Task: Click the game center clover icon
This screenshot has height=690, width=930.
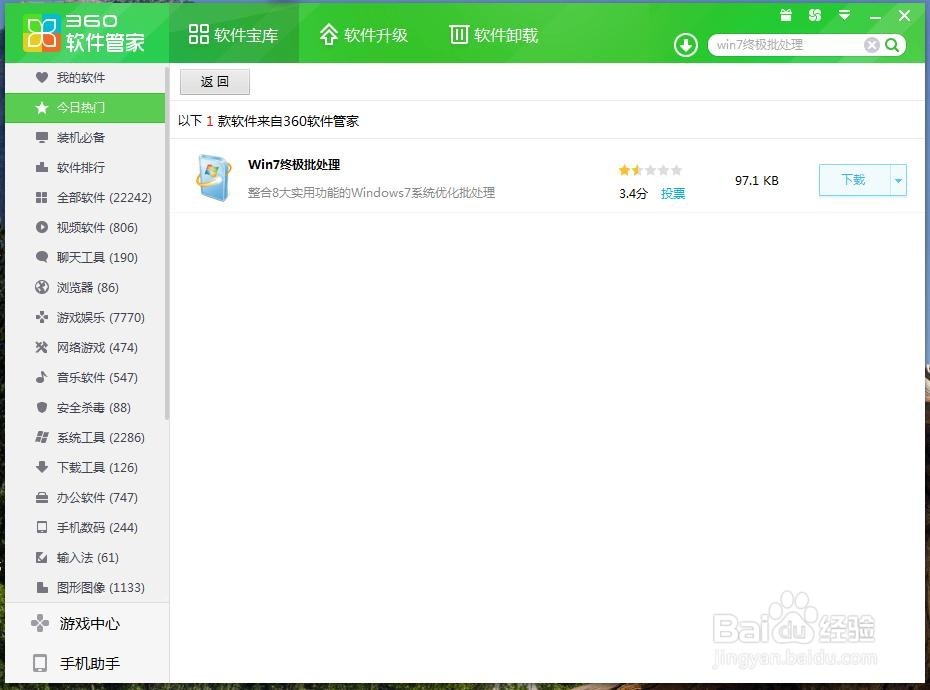Action: pyautogui.click(x=40, y=623)
